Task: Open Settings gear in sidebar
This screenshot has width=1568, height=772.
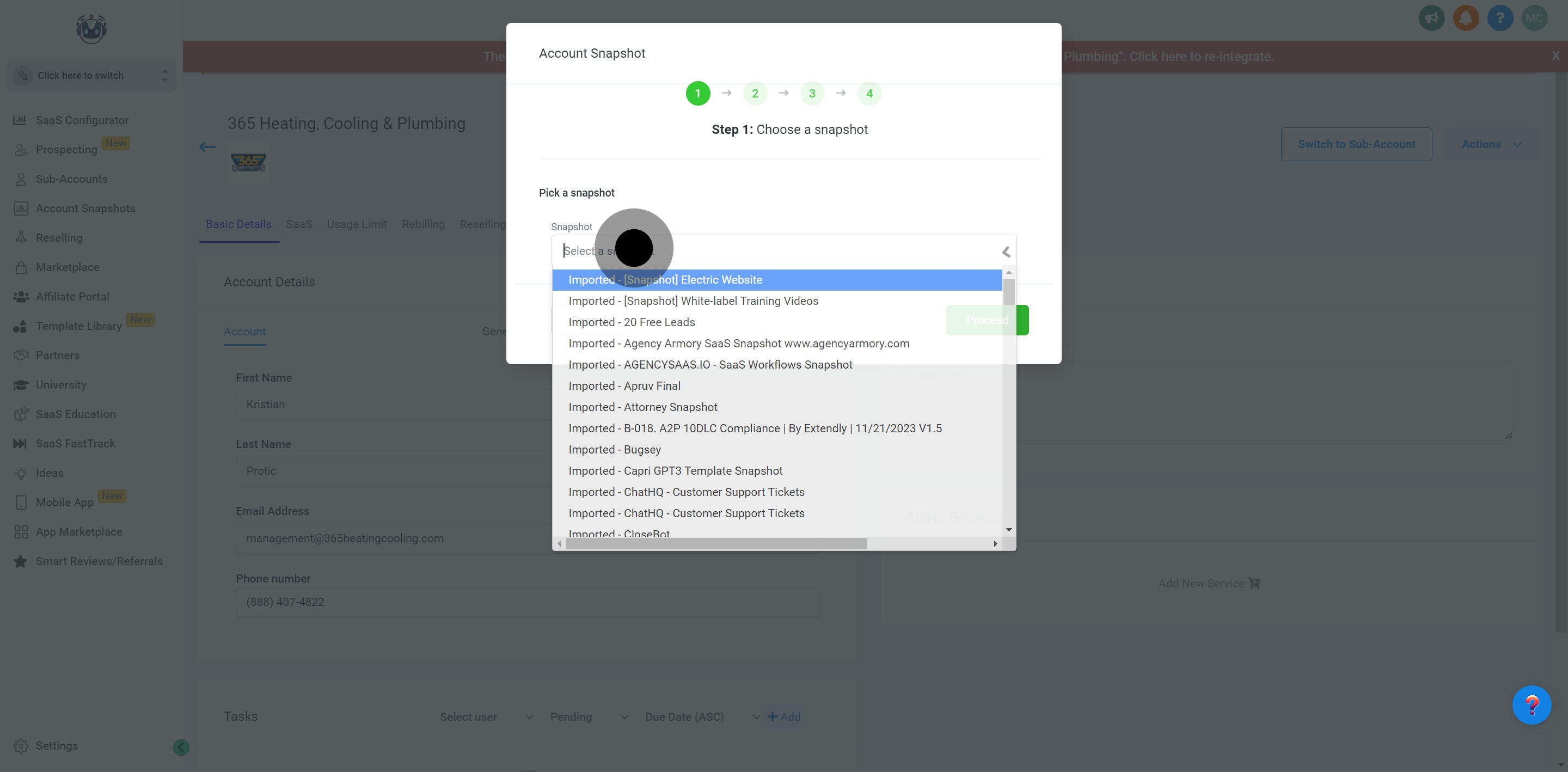Action: coord(21,746)
